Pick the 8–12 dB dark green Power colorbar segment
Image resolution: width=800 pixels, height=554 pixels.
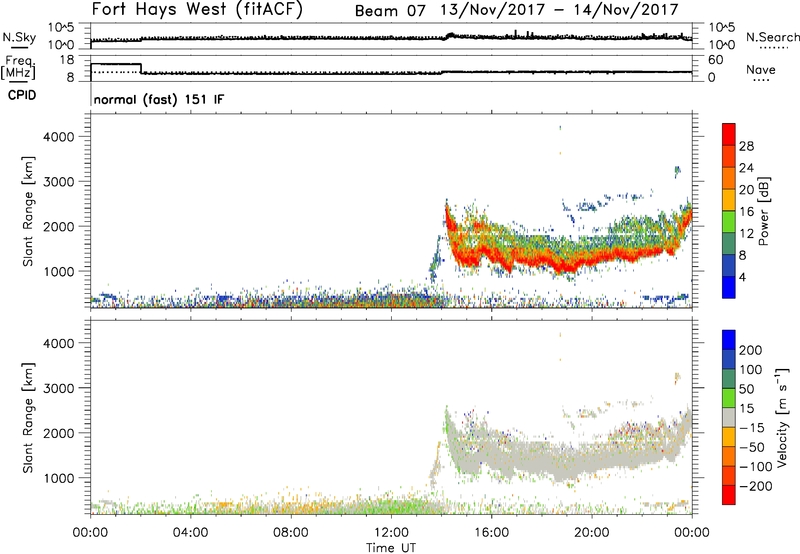tap(729, 244)
